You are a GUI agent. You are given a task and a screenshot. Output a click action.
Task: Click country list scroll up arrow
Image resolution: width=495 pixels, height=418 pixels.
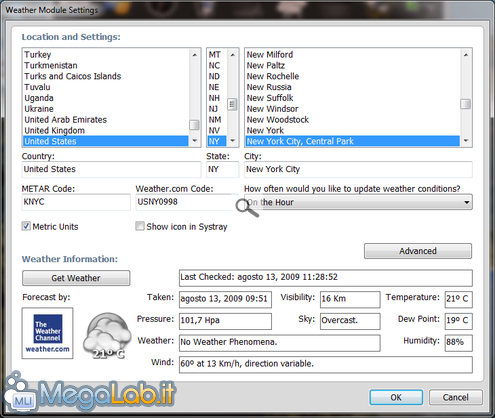(194, 55)
